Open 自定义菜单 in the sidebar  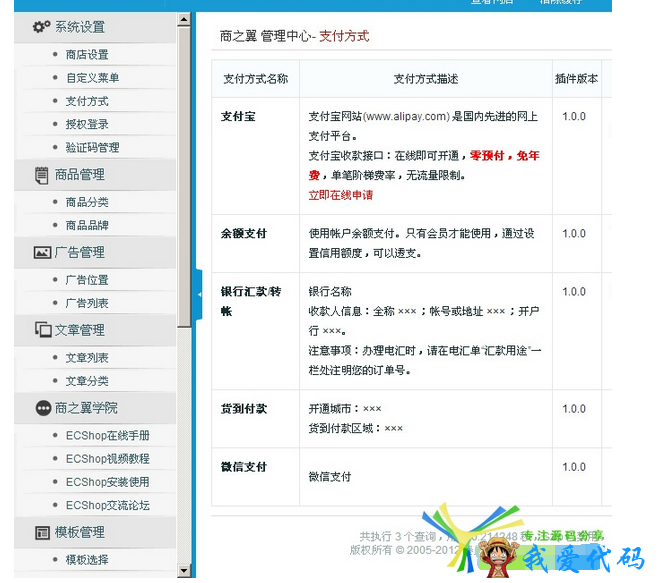(92, 78)
